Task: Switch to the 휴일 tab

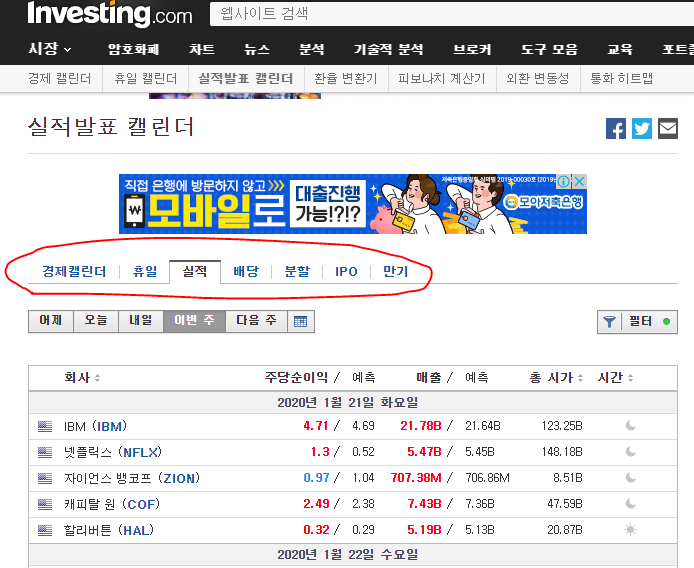Action: coord(145,271)
